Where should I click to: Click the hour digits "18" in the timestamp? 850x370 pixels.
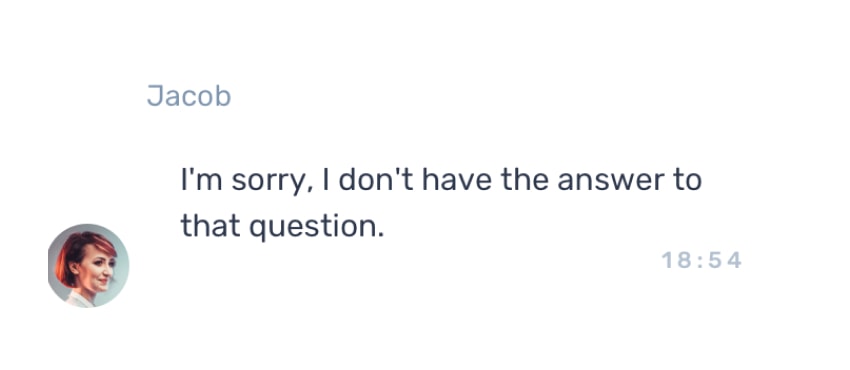tap(676, 261)
